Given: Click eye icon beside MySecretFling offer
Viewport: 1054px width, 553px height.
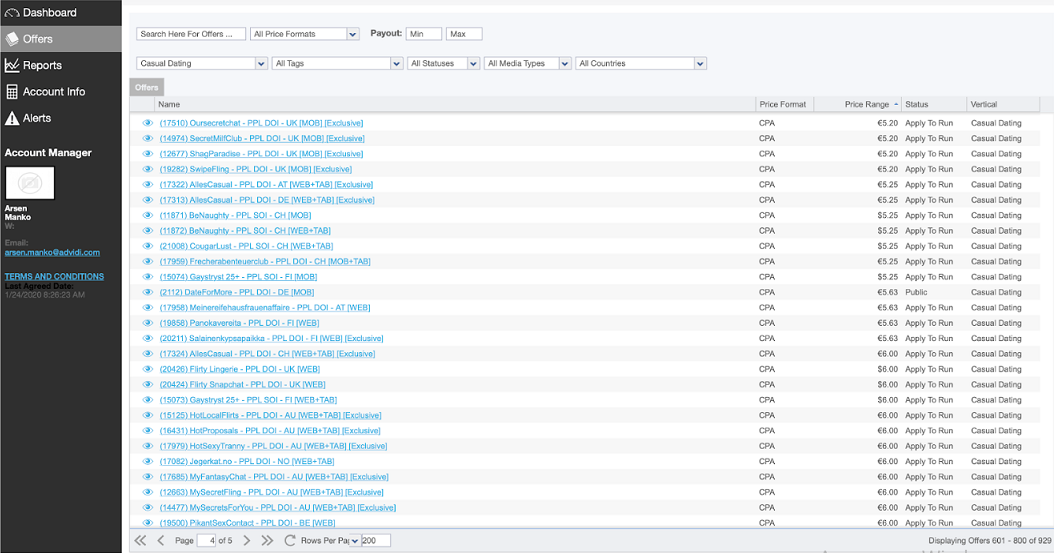Looking at the screenshot, I should tap(147, 492).
